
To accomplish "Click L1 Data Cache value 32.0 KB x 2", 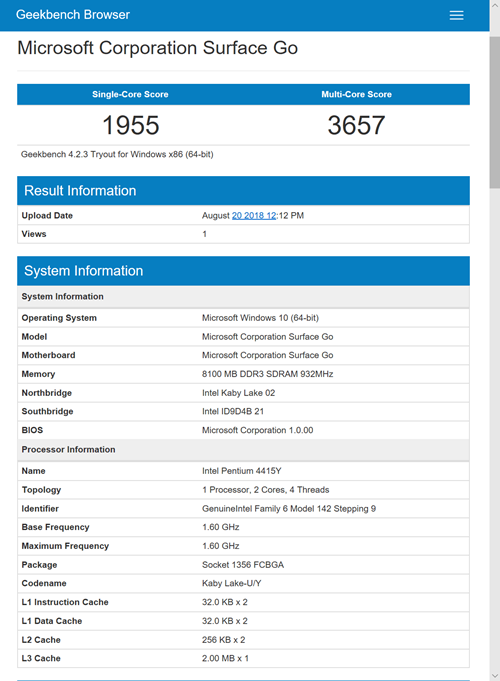I will pyautogui.click(x=225, y=621).
